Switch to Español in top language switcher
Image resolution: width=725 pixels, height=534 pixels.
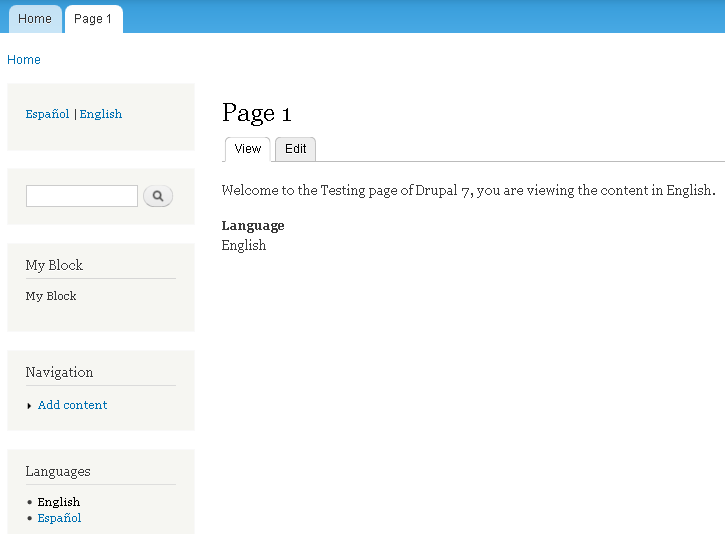[x=47, y=114]
